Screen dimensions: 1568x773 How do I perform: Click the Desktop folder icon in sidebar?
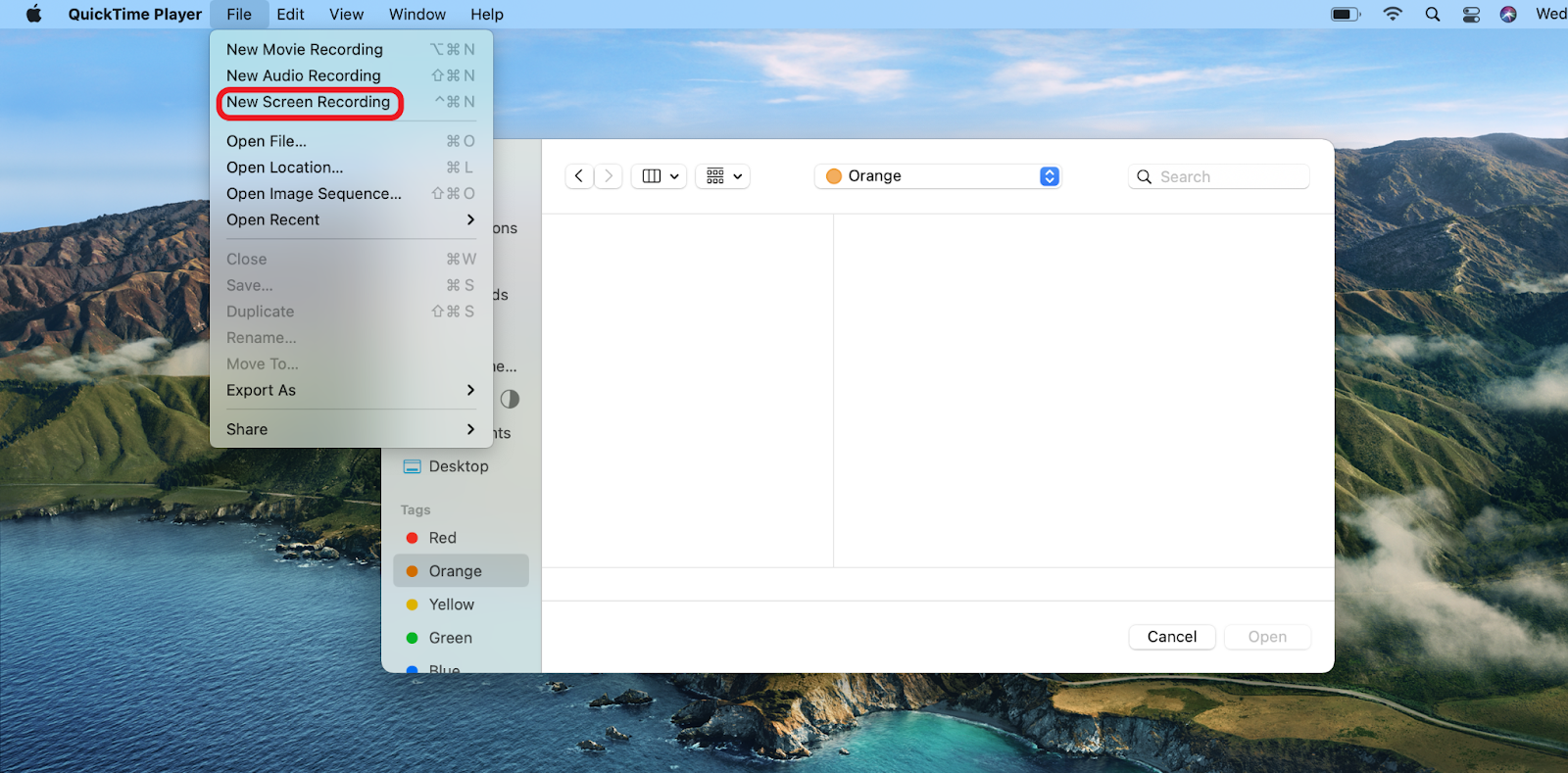[x=413, y=466]
